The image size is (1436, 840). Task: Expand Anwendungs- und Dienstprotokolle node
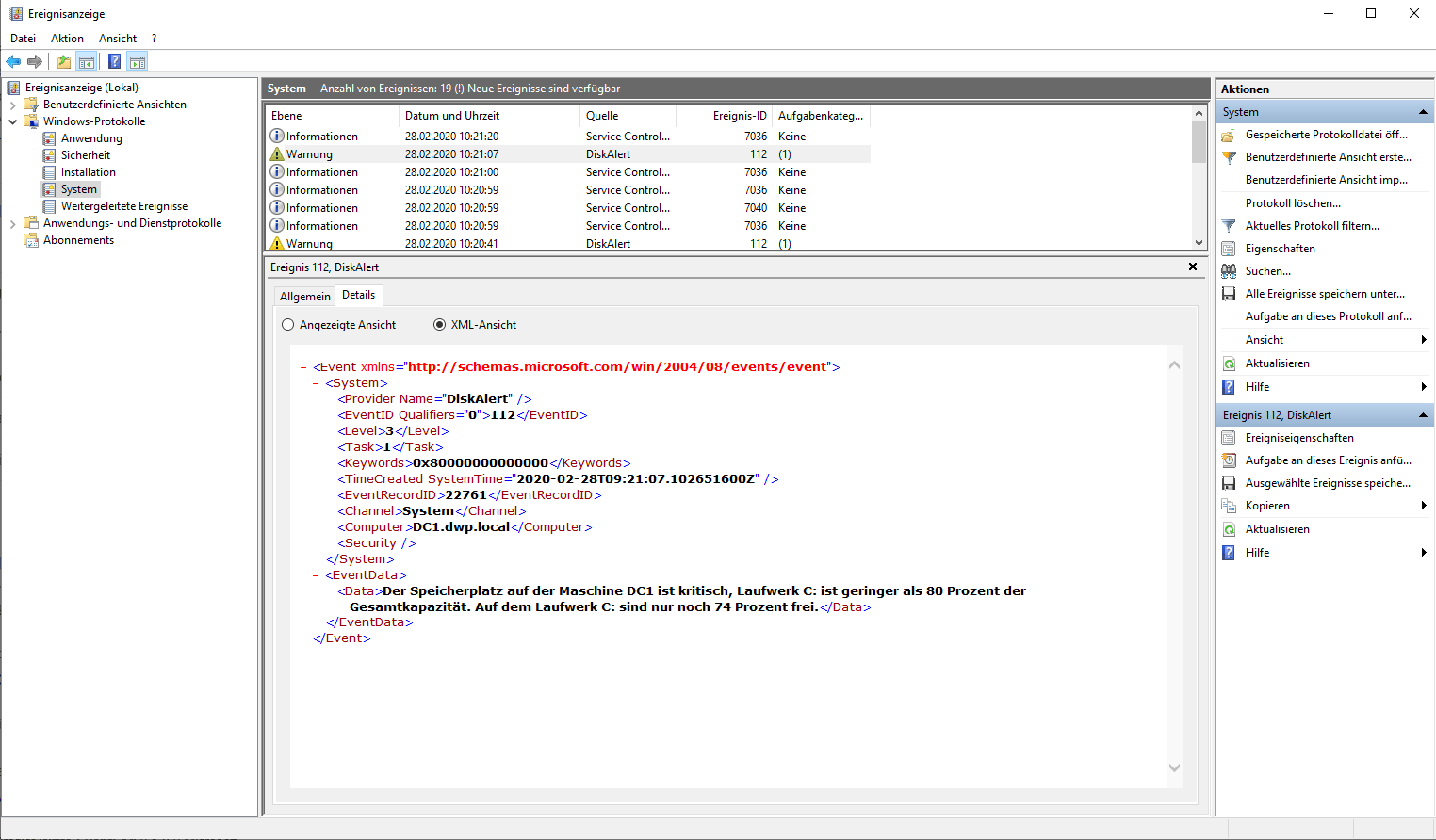pyautogui.click(x=13, y=223)
